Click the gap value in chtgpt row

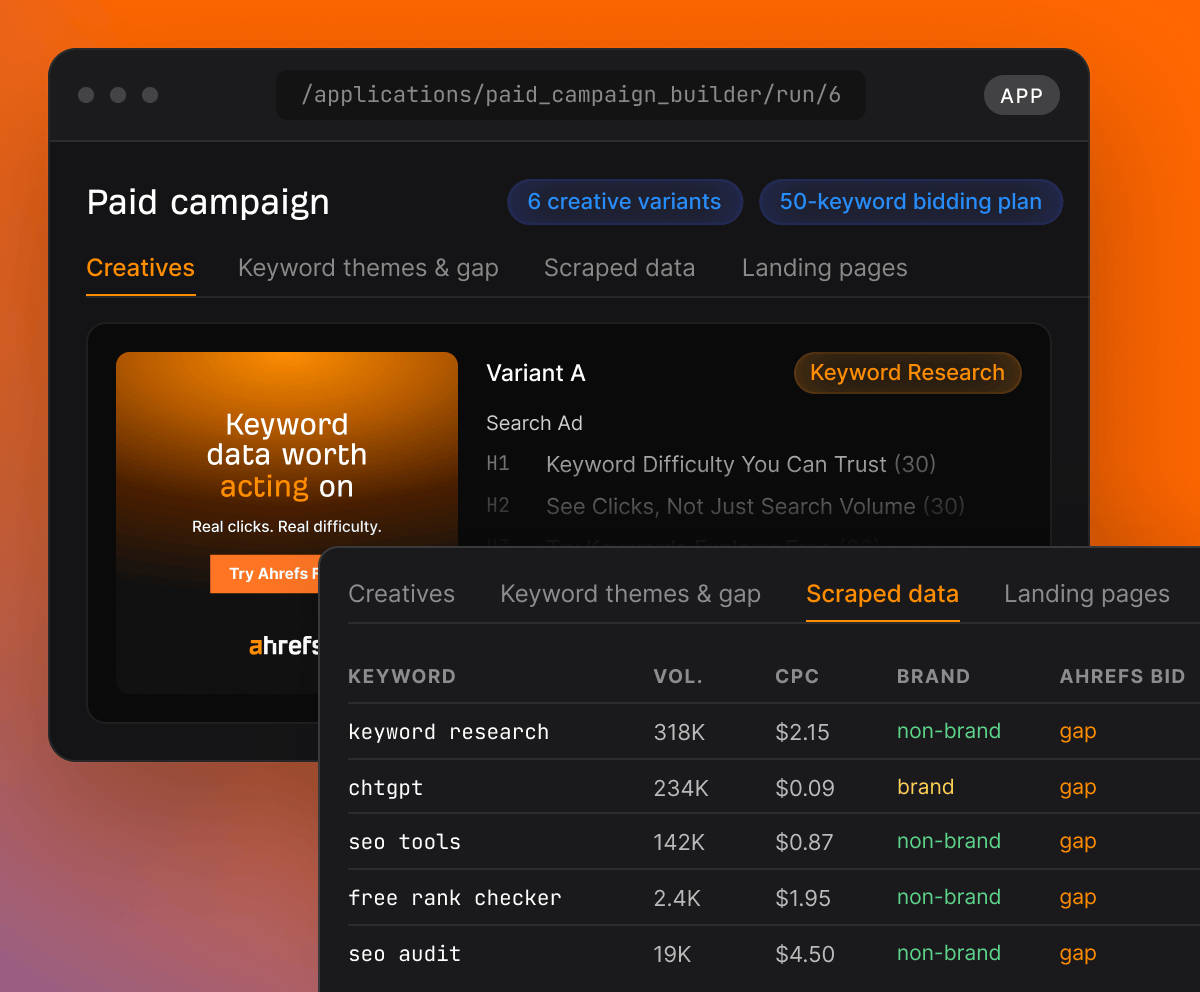pyautogui.click(x=1078, y=789)
